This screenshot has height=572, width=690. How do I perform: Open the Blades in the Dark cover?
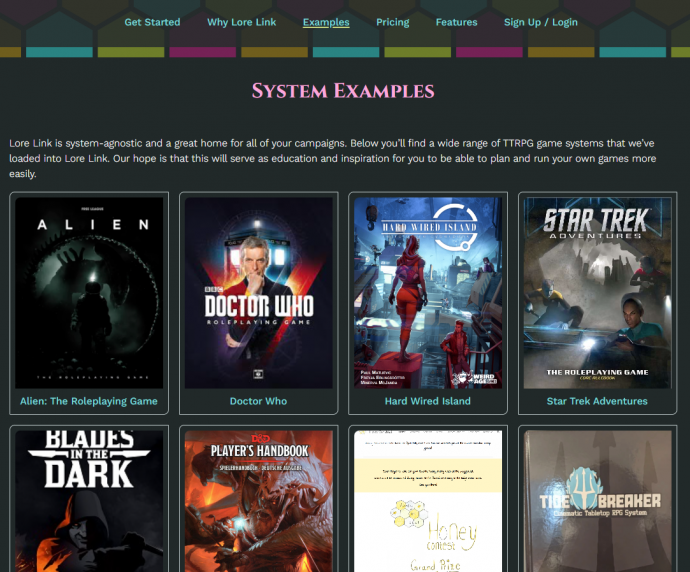(x=89, y=501)
